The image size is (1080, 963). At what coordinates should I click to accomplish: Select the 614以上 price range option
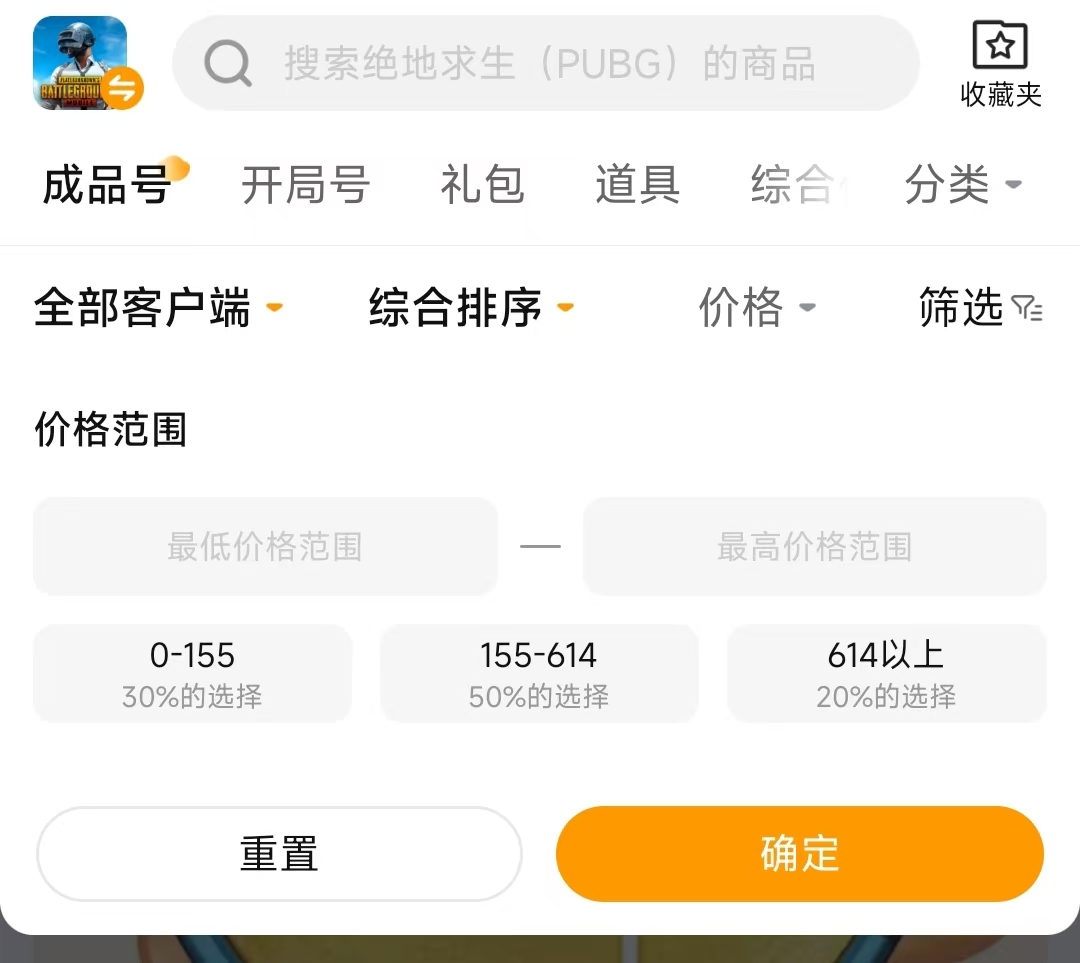point(886,674)
